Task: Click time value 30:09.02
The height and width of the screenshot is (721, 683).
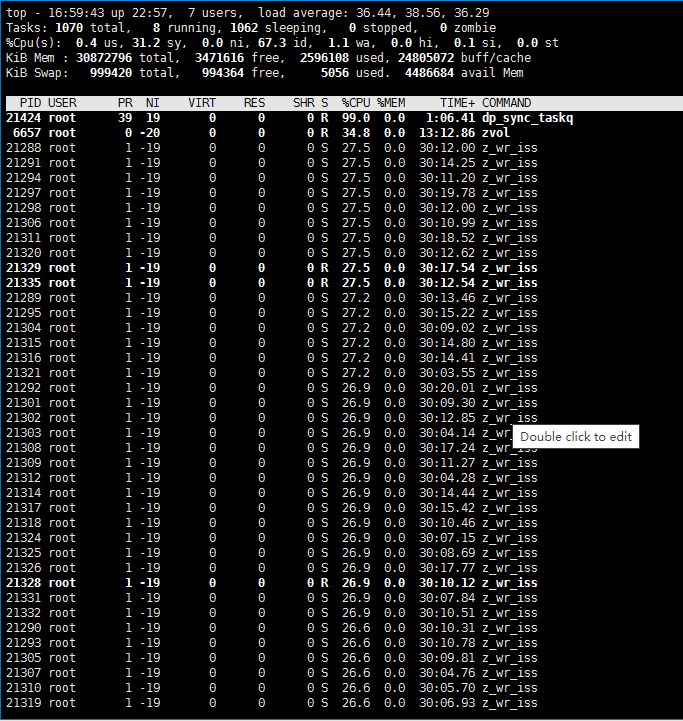Action: (447, 328)
